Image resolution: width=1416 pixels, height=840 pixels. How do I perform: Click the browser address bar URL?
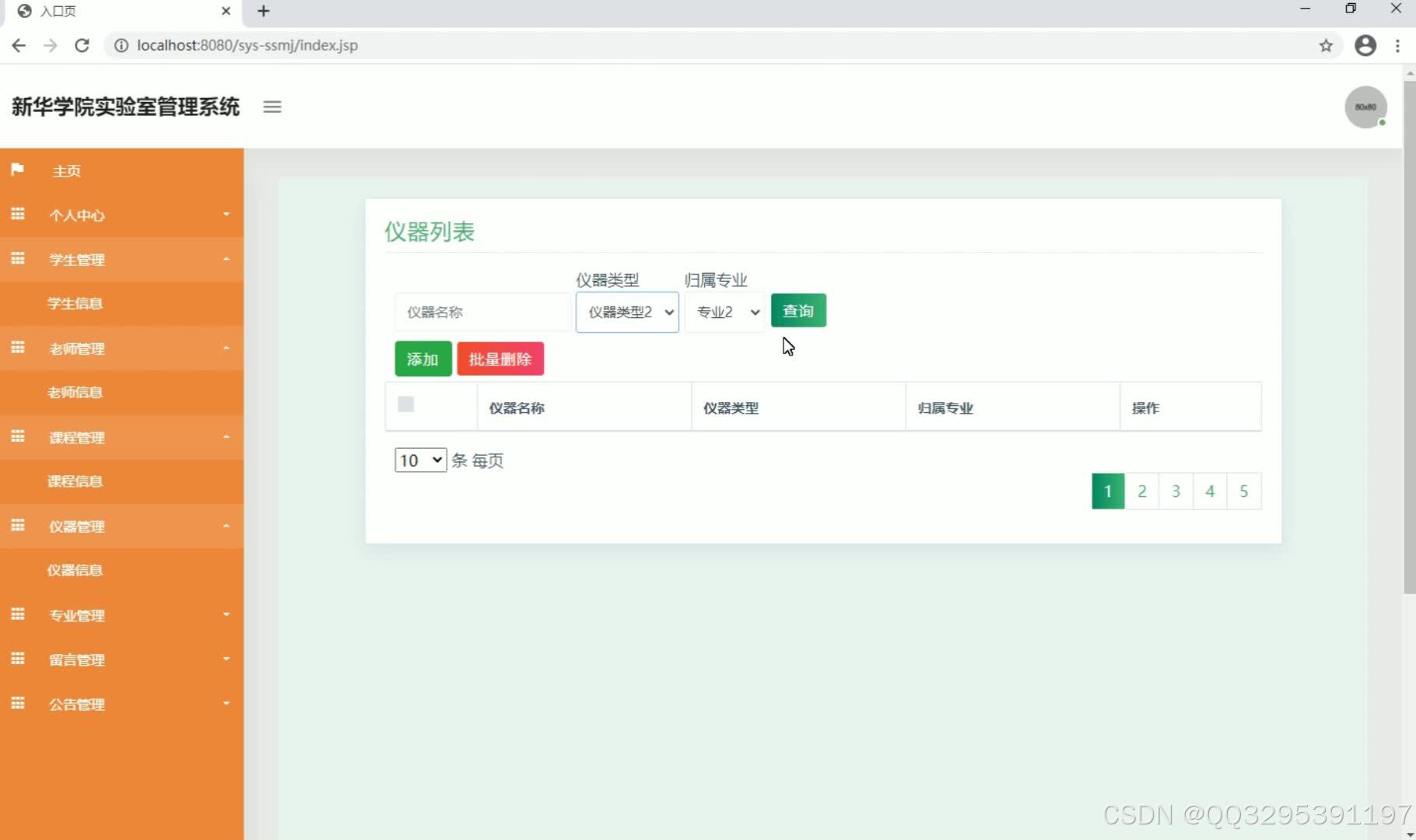247,45
